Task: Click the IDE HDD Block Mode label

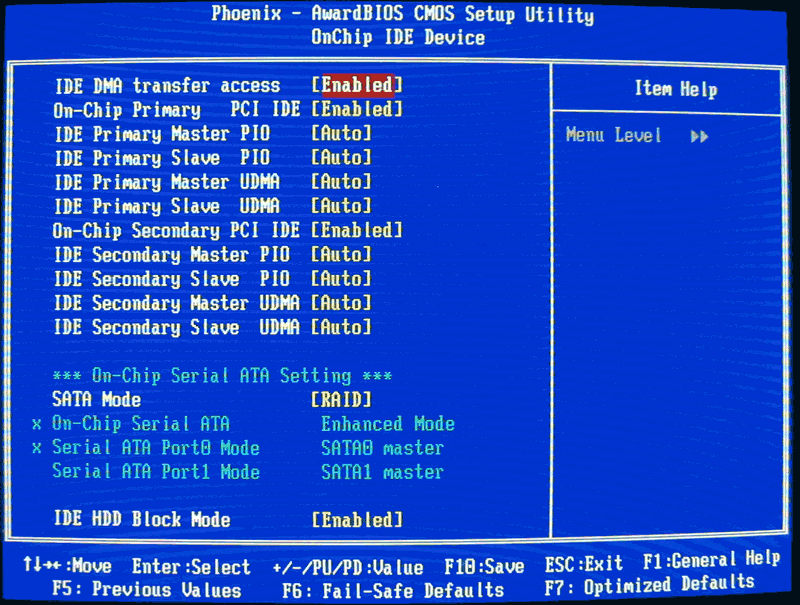Action: tap(142, 520)
